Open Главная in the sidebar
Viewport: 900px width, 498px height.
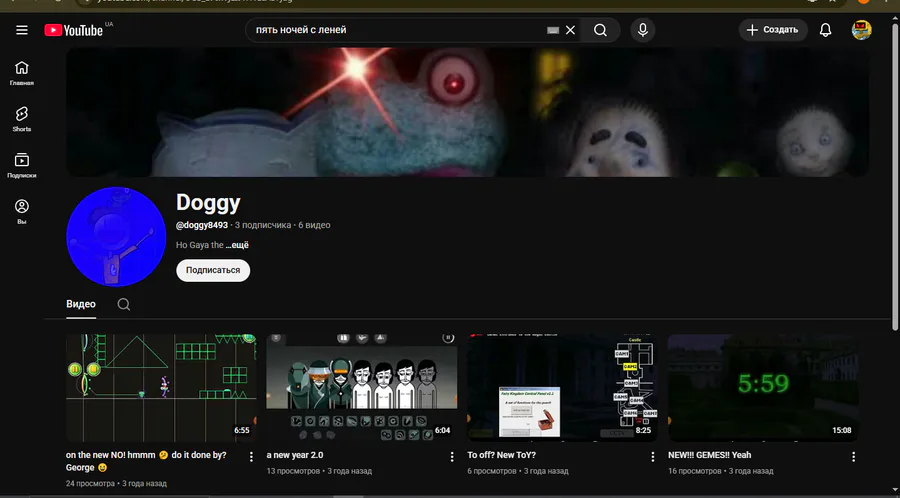22,73
